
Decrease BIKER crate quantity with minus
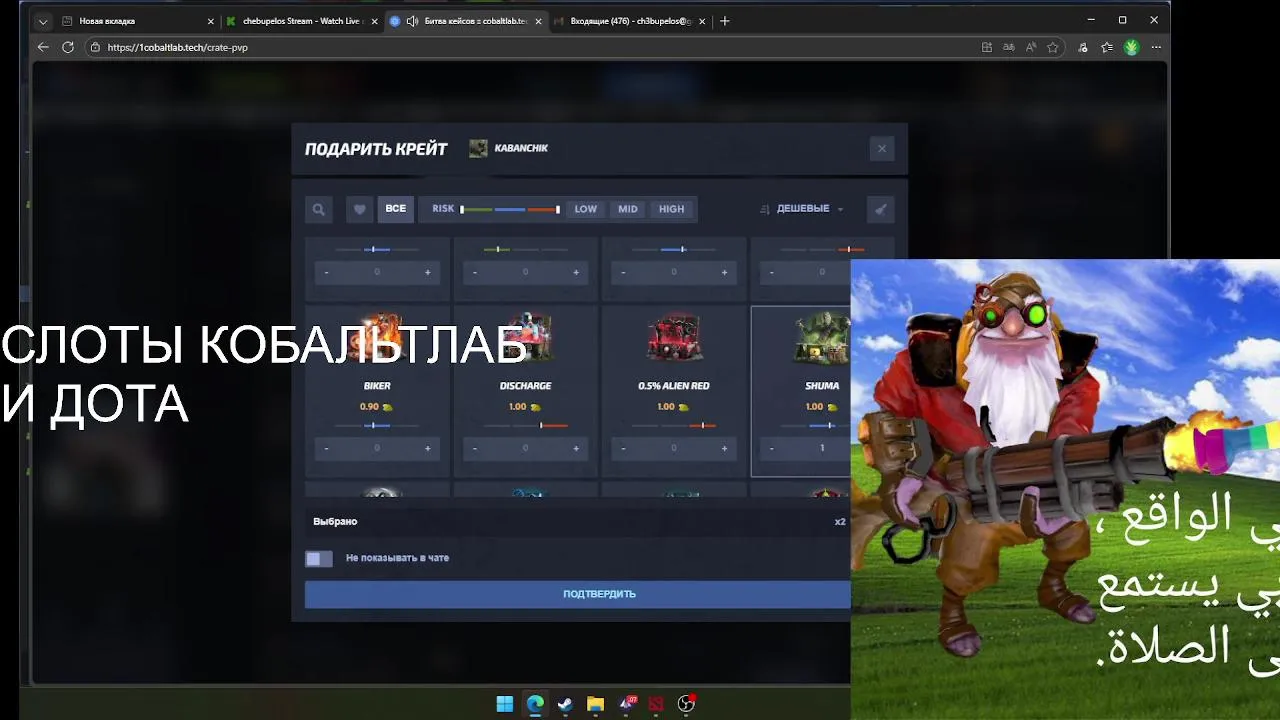tap(326, 448)
